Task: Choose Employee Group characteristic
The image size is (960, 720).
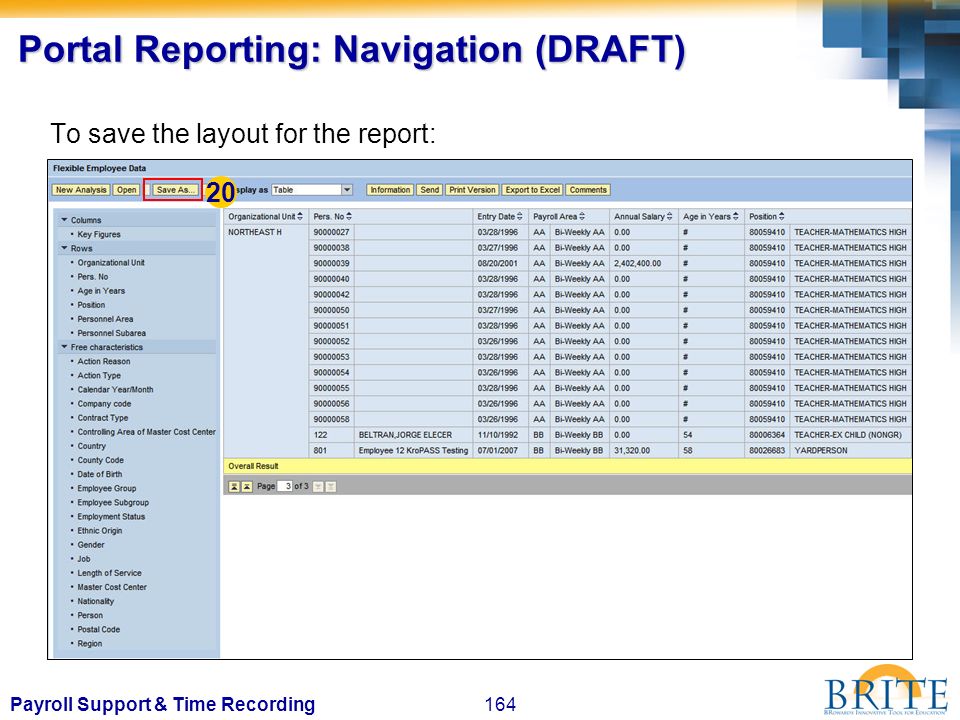Action: [x=107, y=488]
